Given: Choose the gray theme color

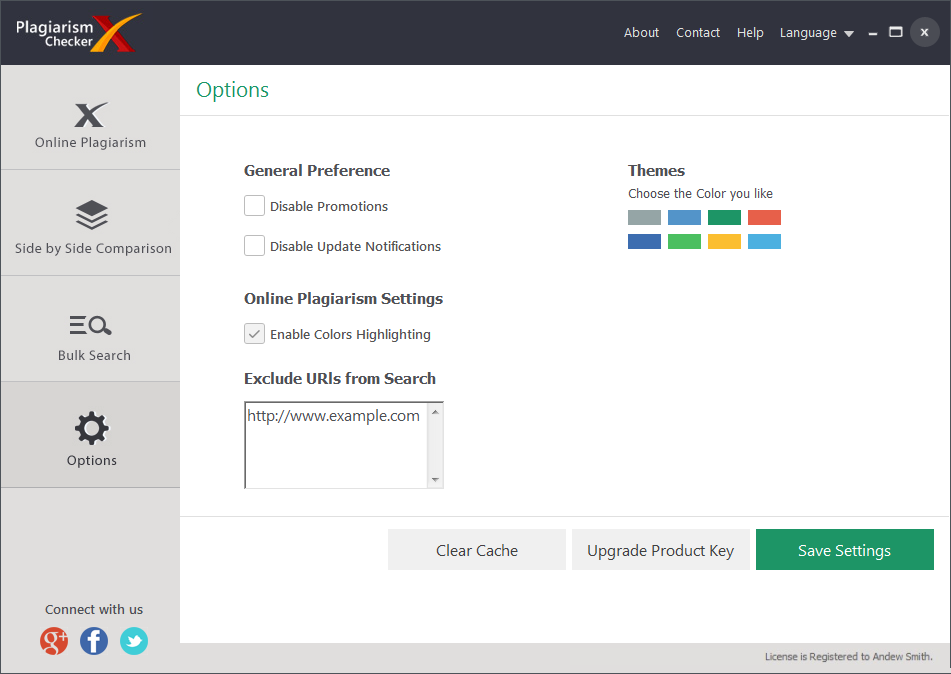Looking at the screenshot, I should [644, 217].
